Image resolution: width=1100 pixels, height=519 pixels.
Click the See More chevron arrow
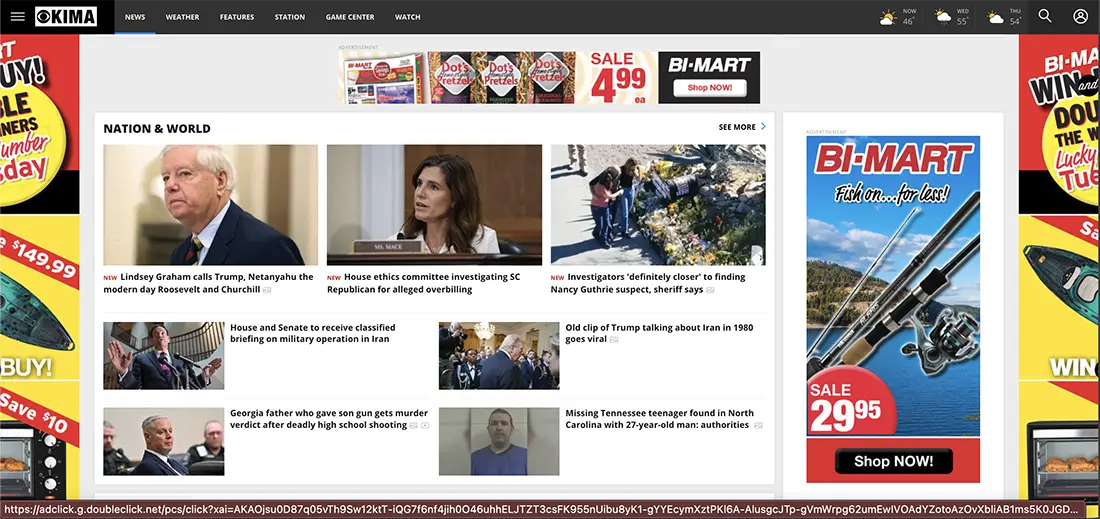tap(763, 127)
